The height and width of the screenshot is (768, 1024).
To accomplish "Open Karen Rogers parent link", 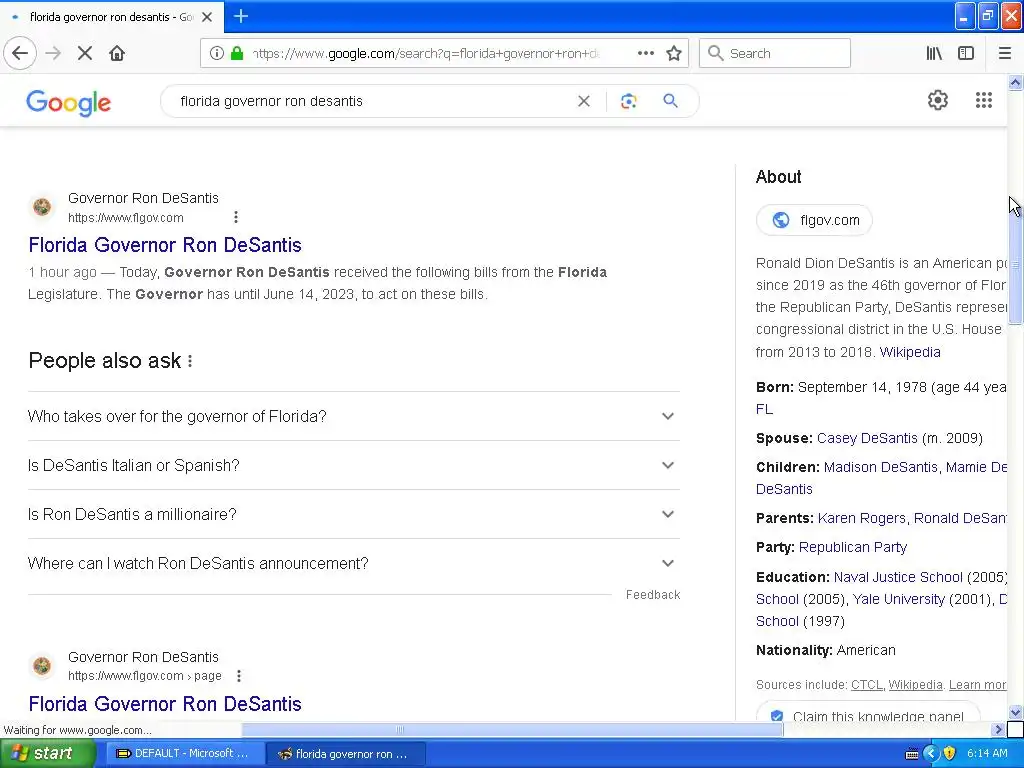I will tap(861, 518).
